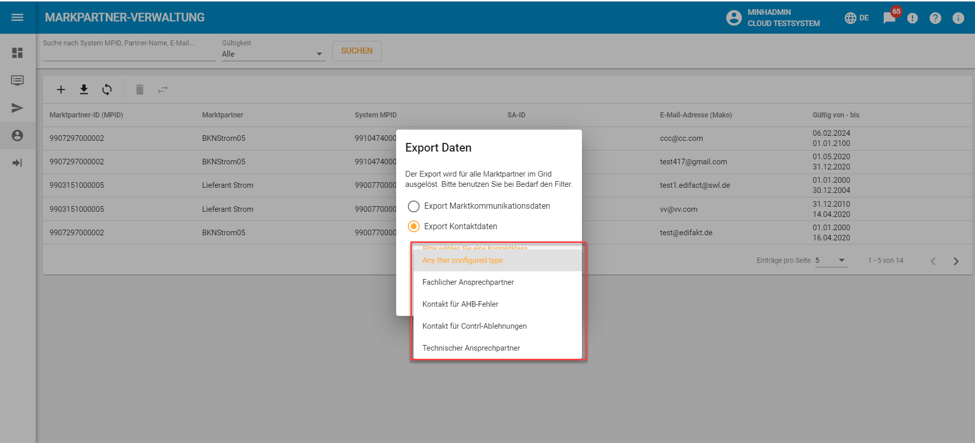The width and height of the screenshot is (975, 443).
Task: Click the trash delete icon
Action: 140,90
